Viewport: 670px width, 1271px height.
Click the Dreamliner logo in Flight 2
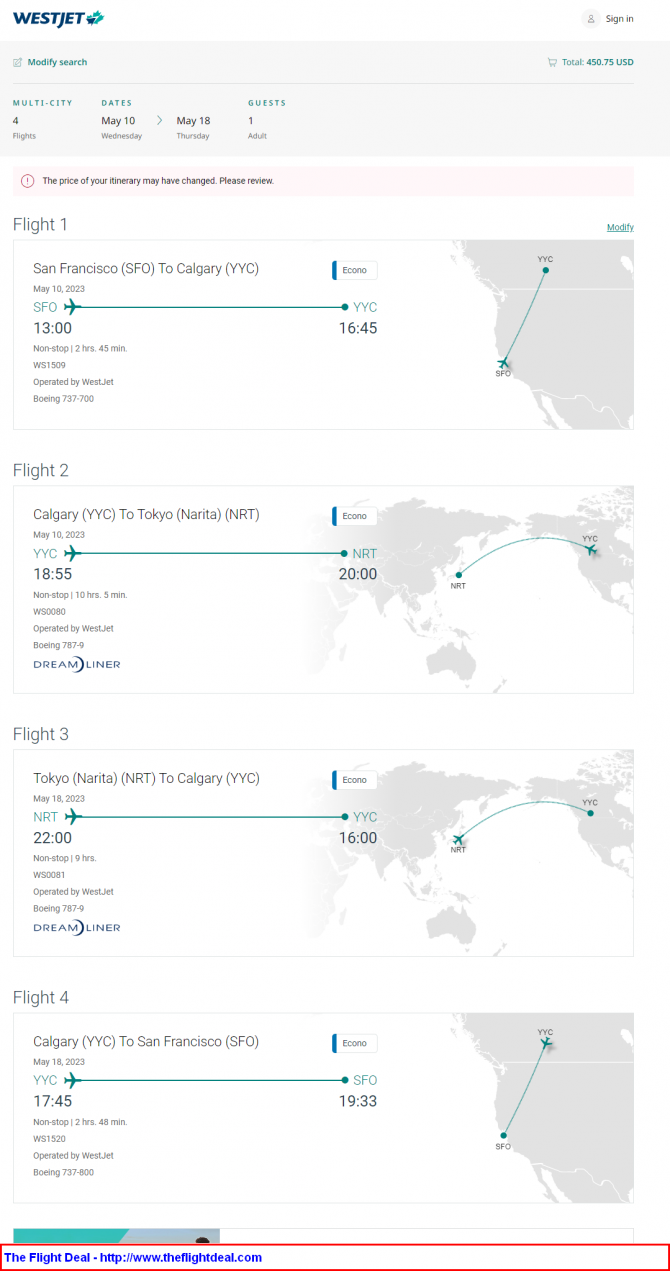click(x=77, y=664)
